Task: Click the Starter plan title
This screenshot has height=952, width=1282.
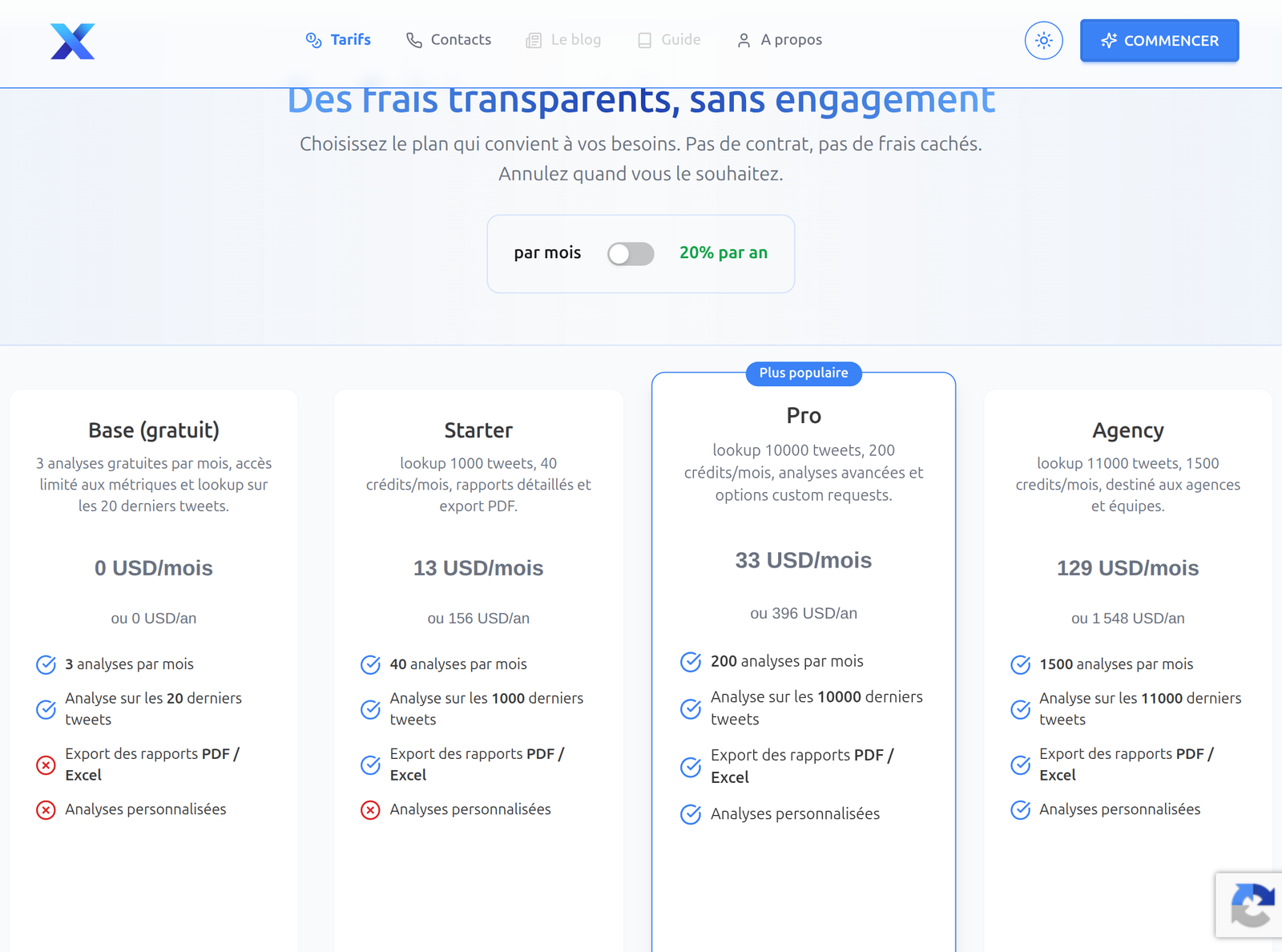Action: 478,430
